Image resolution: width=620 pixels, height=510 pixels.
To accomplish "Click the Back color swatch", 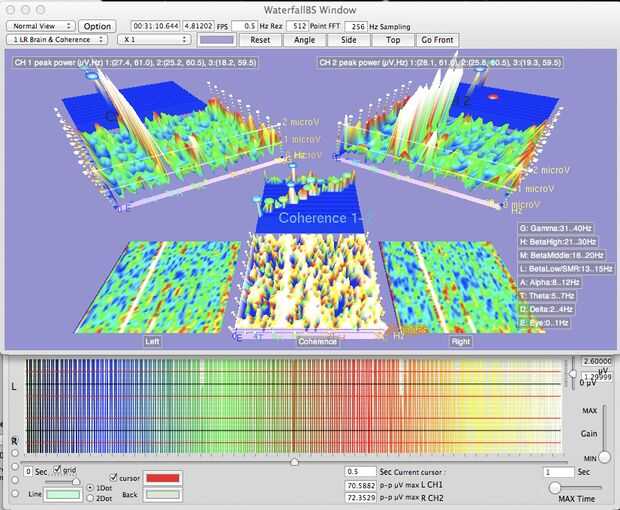I will [x=163, y=495].
